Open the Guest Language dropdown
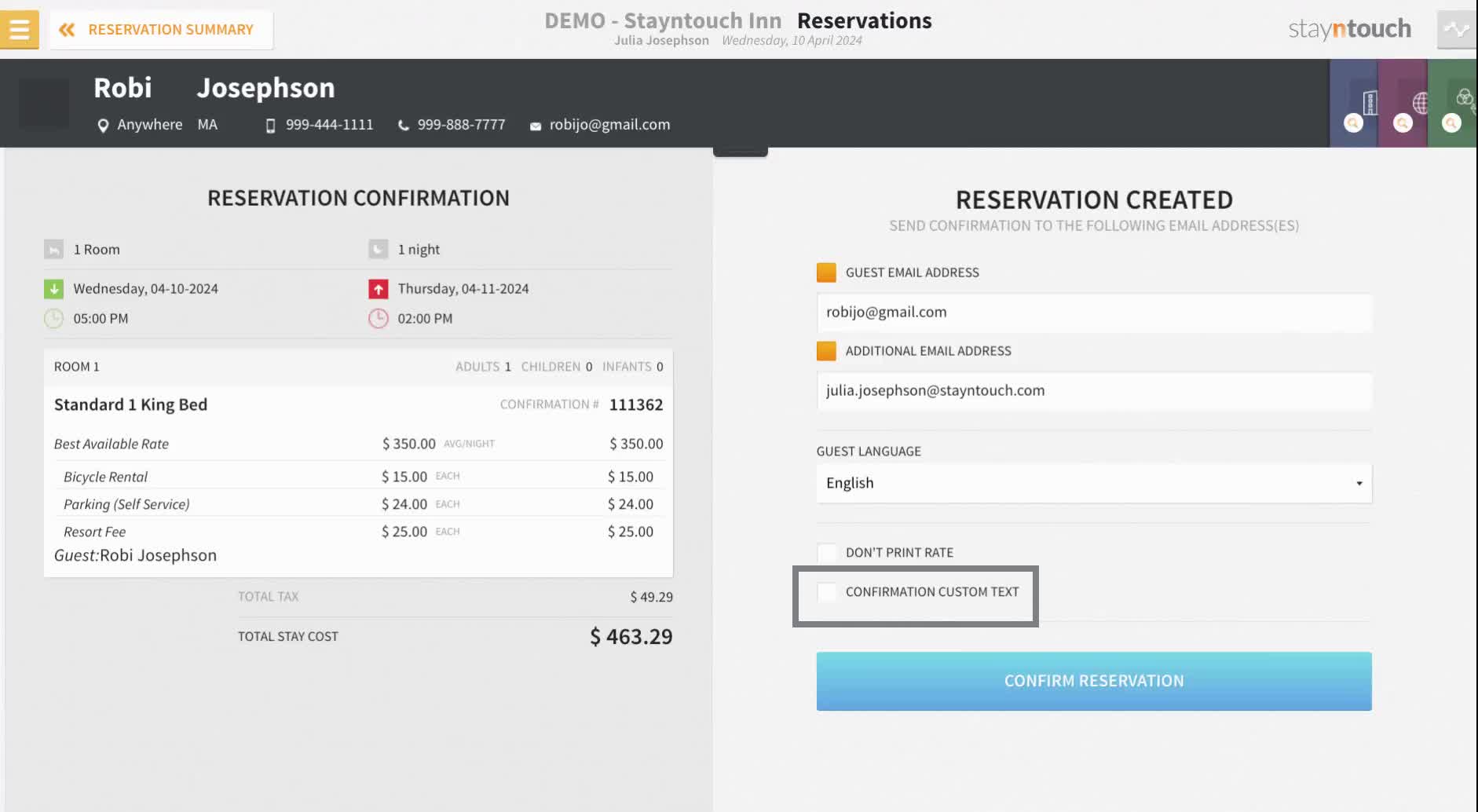This screenshot has height=812, width=1478. pos(1094,483)
